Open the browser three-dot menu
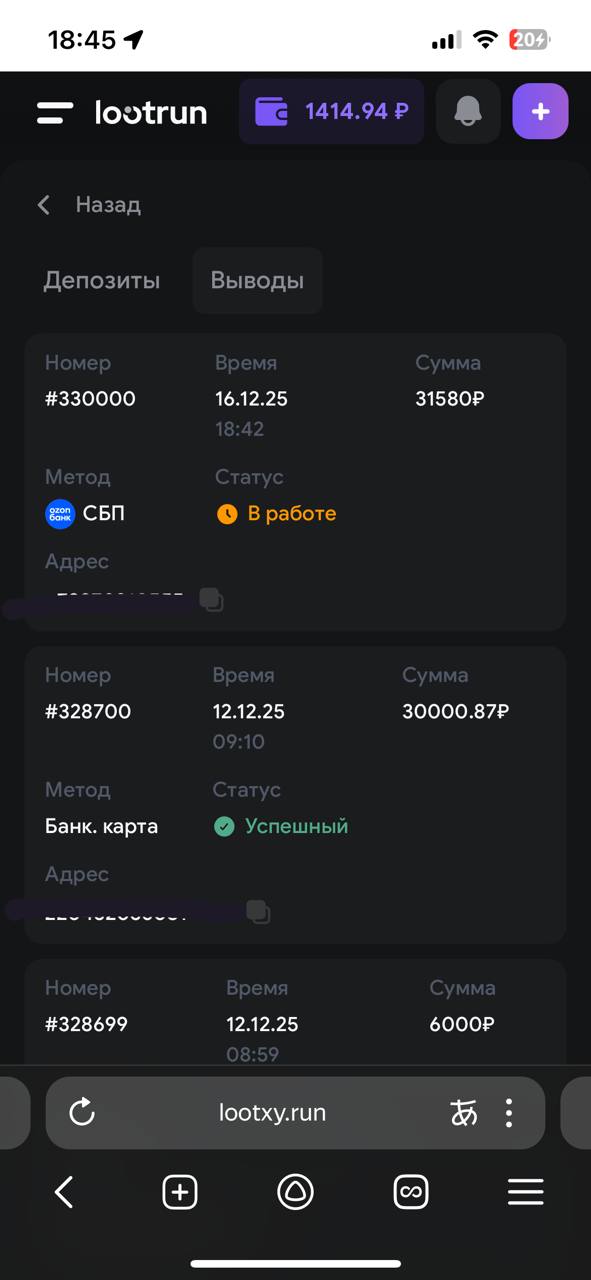This screenshot has width=591, height=1280. [x=508, y=1112]
